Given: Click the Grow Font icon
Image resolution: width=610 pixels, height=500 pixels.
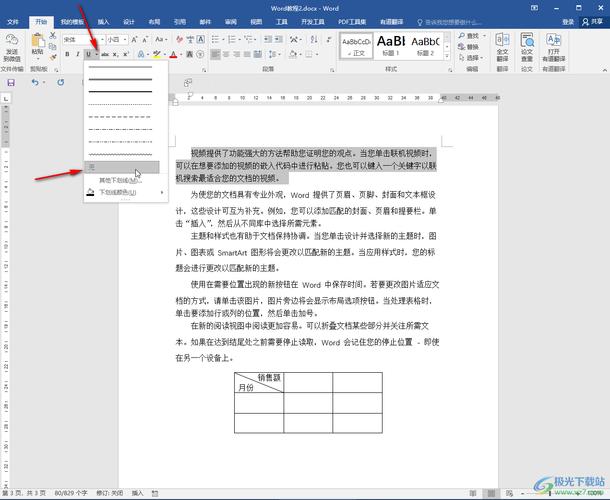Looking at the screenshot, I should [134, 40].
